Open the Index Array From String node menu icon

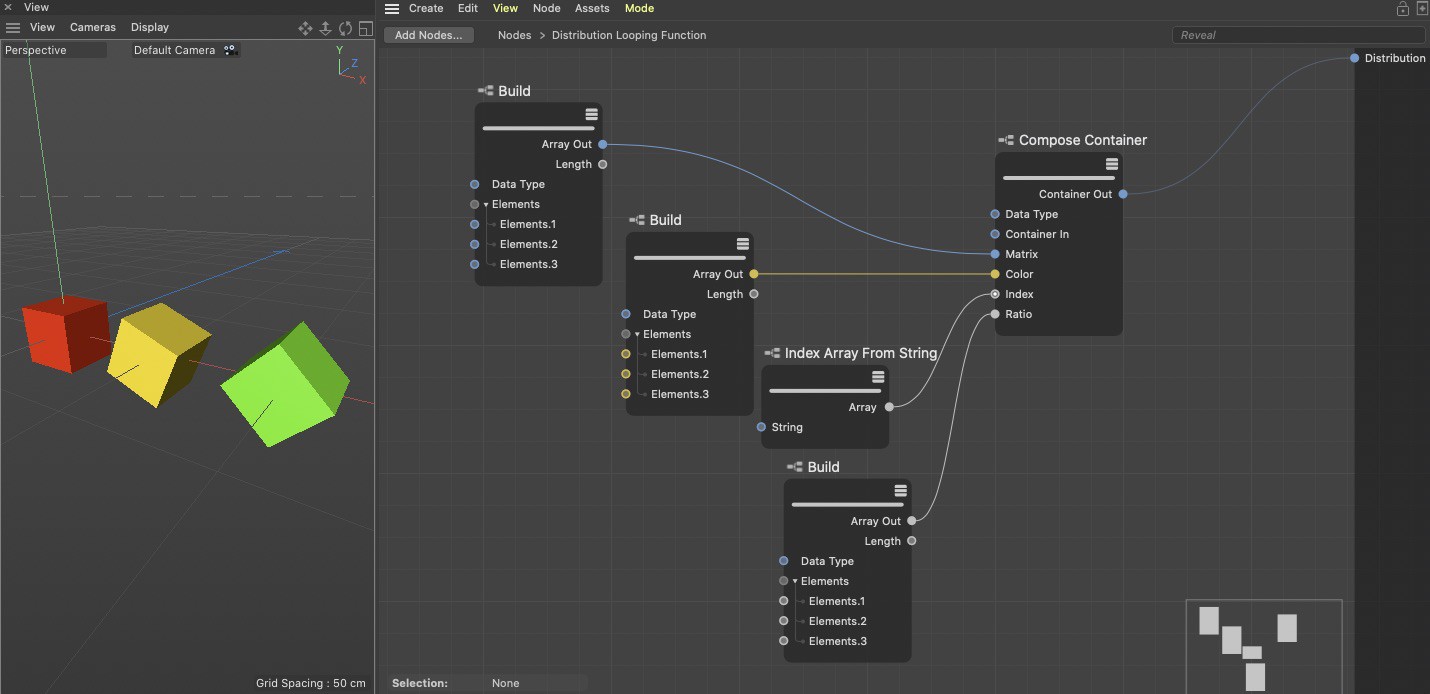(877, 377)
